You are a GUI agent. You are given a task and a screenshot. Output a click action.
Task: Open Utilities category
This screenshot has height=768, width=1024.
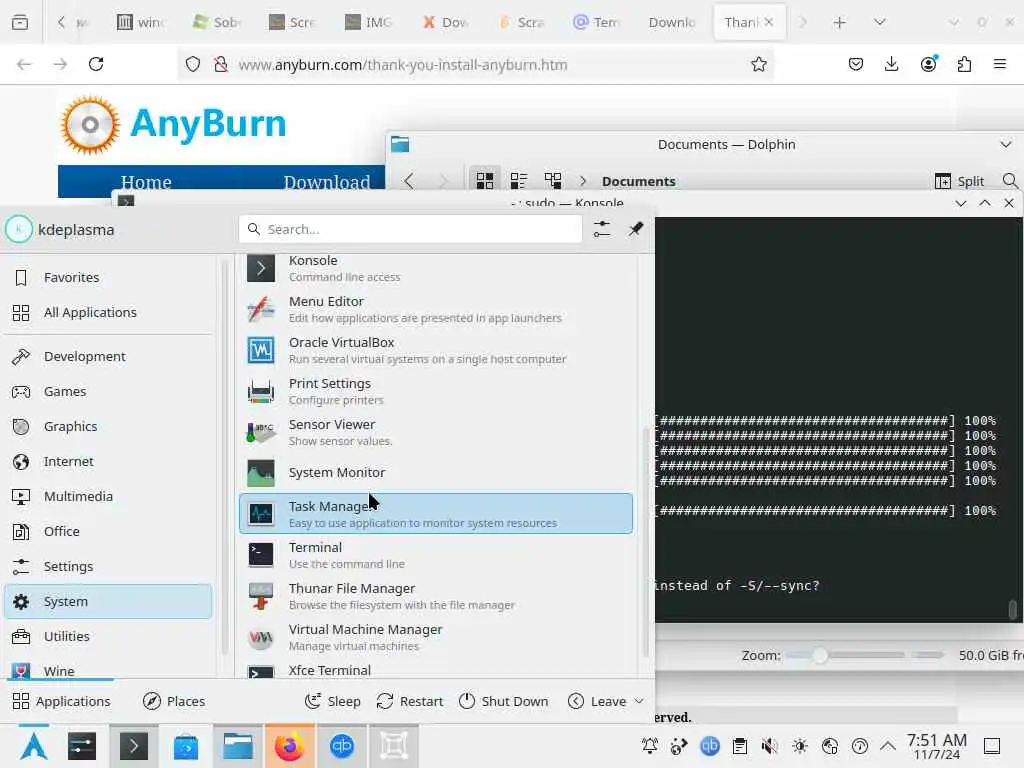tap(108, 637)
